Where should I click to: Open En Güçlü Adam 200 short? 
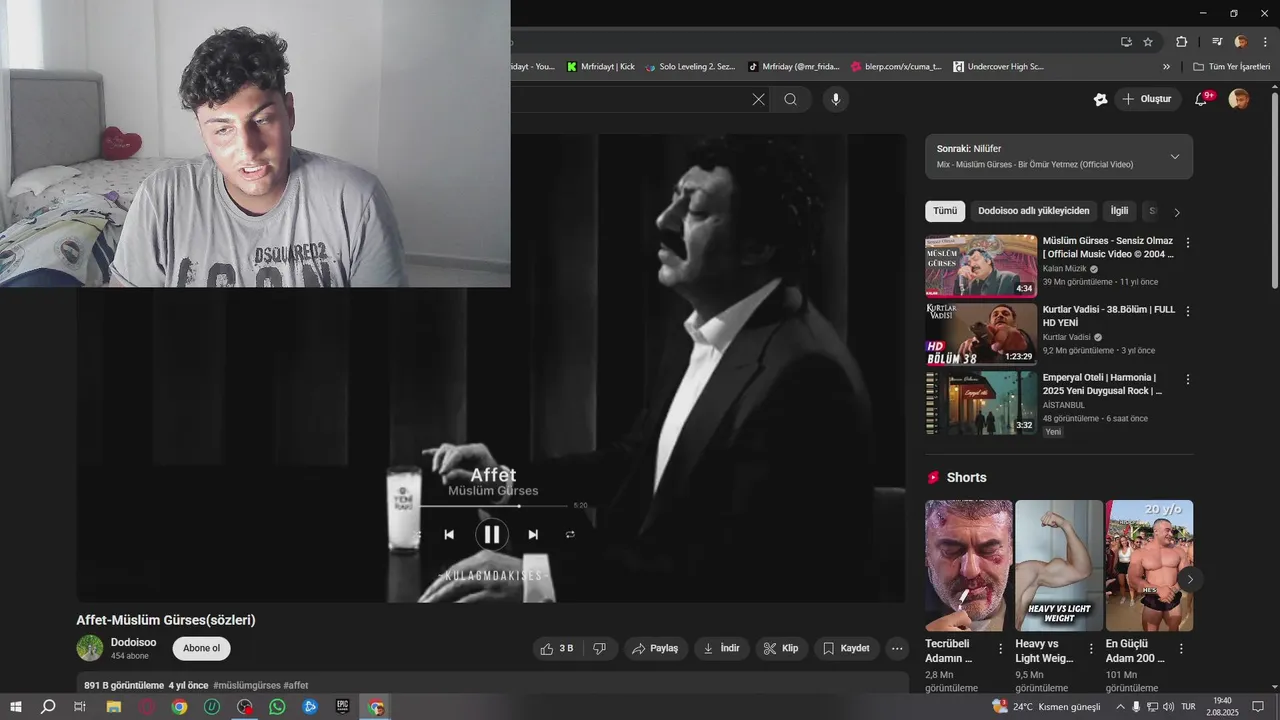click(1149, 565)
